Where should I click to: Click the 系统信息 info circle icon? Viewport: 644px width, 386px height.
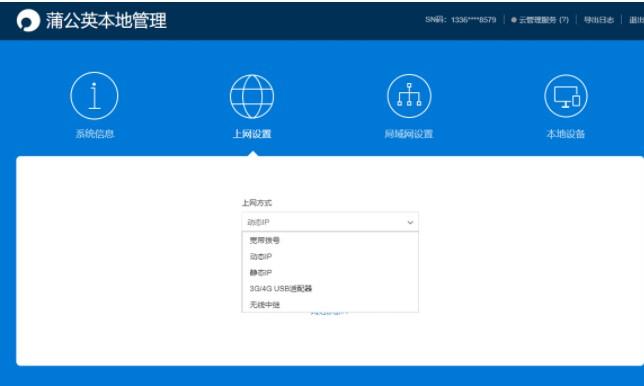point(94,96)
